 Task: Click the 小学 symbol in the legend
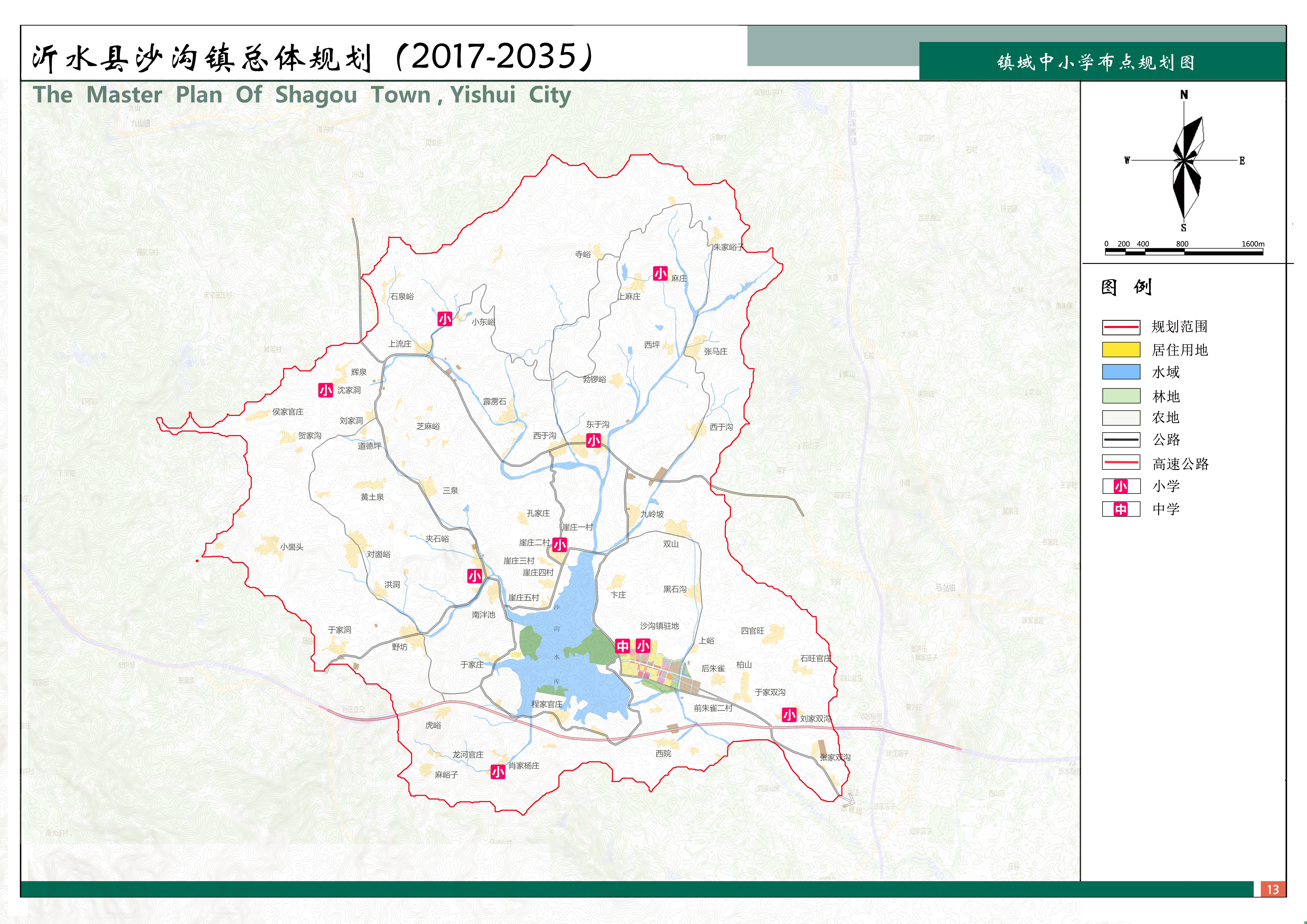[1121, 486]
